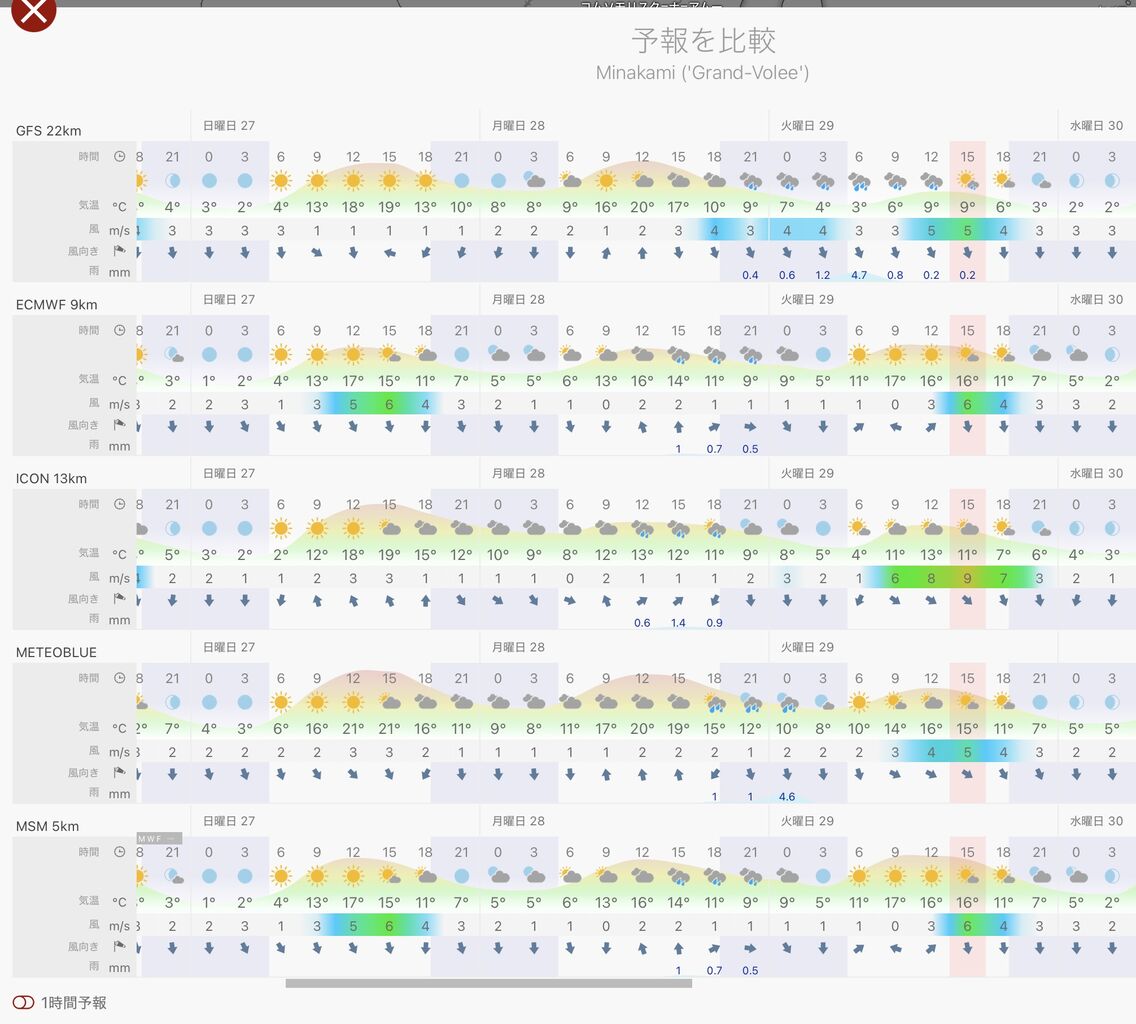Click MSM wind speed 6 at Tuesday 15h
Viewport: 1136px width, 1024px height.
(x=967, y=926)
